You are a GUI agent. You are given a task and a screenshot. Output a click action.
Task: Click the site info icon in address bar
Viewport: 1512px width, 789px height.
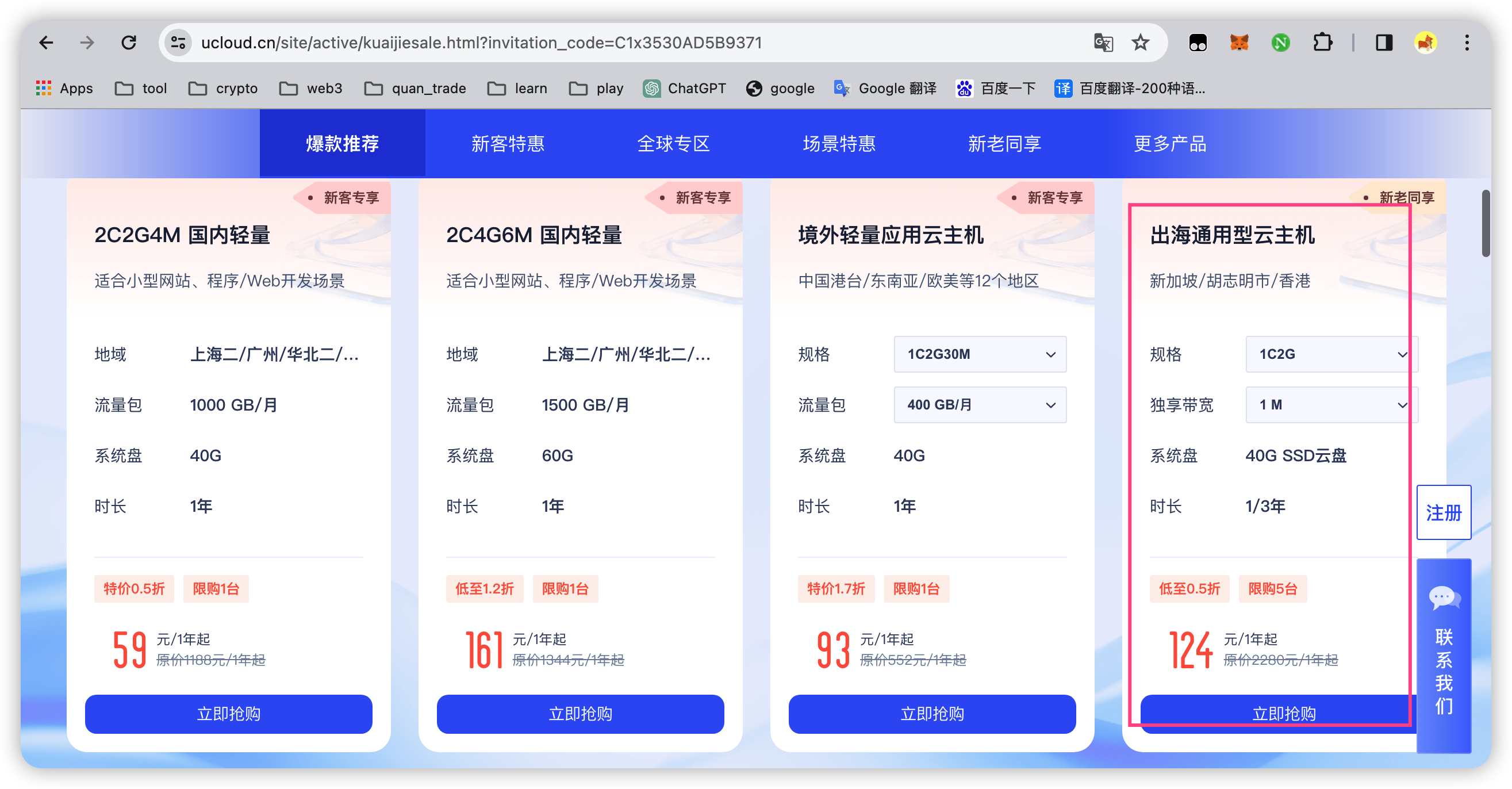click(x=178, y=43)
